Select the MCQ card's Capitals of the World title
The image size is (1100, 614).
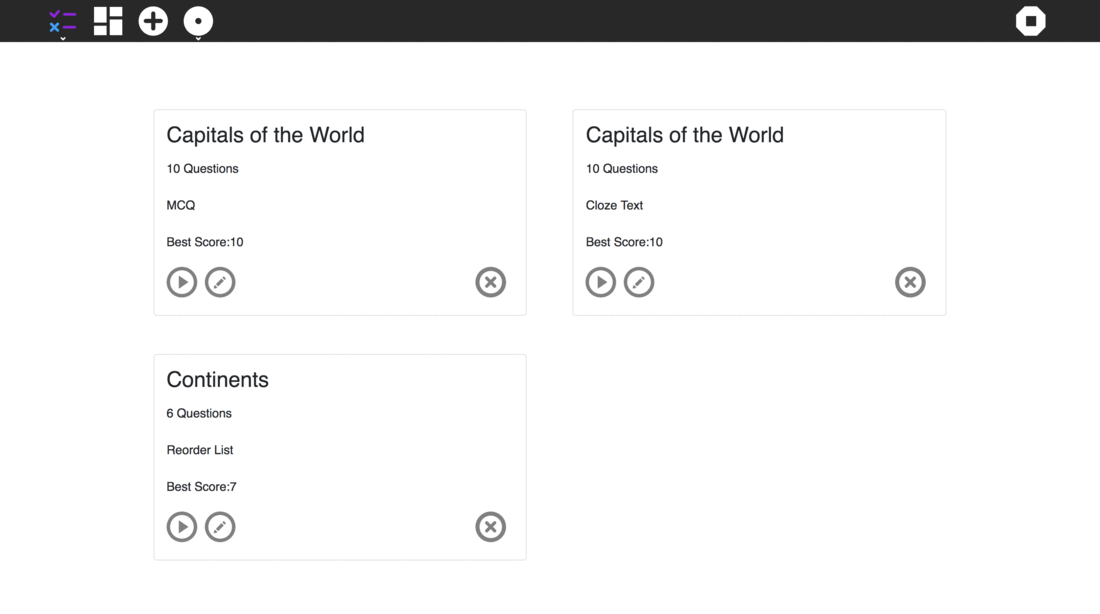(265, 135)
